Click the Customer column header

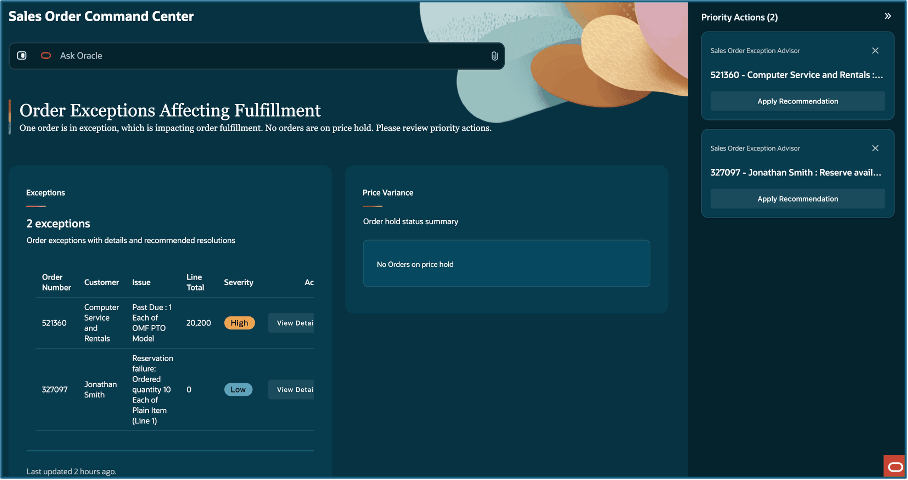(x=101, y=283)
